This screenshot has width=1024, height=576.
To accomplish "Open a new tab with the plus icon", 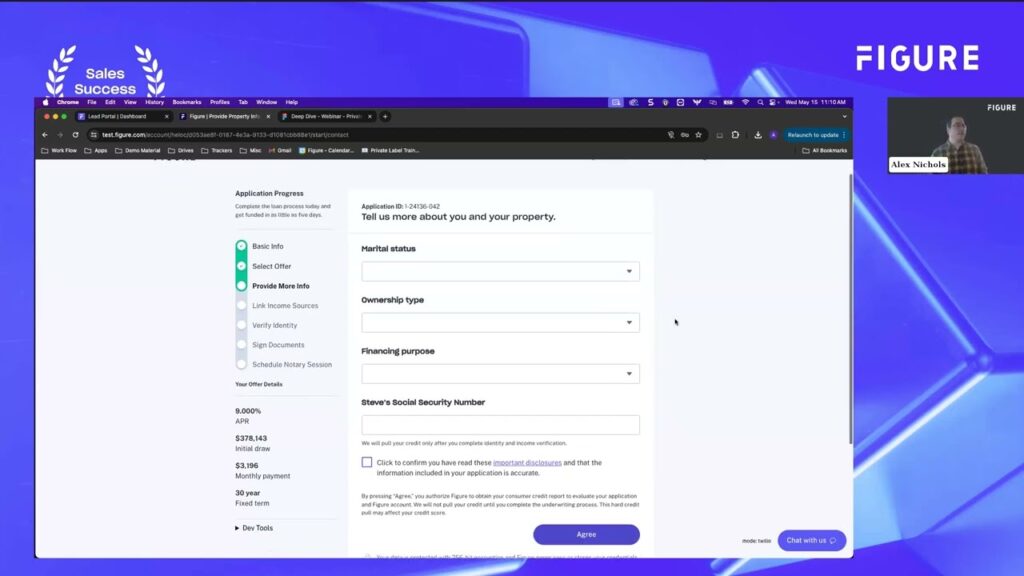I will point(385,116).
